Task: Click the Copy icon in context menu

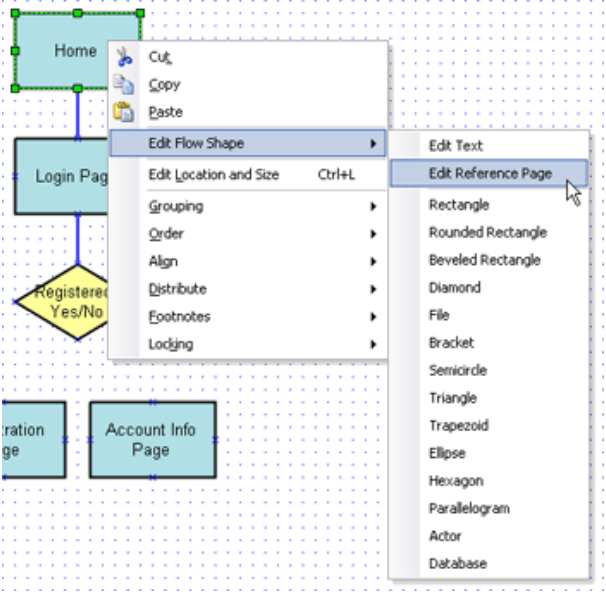Action: click(x=124, y=85)
